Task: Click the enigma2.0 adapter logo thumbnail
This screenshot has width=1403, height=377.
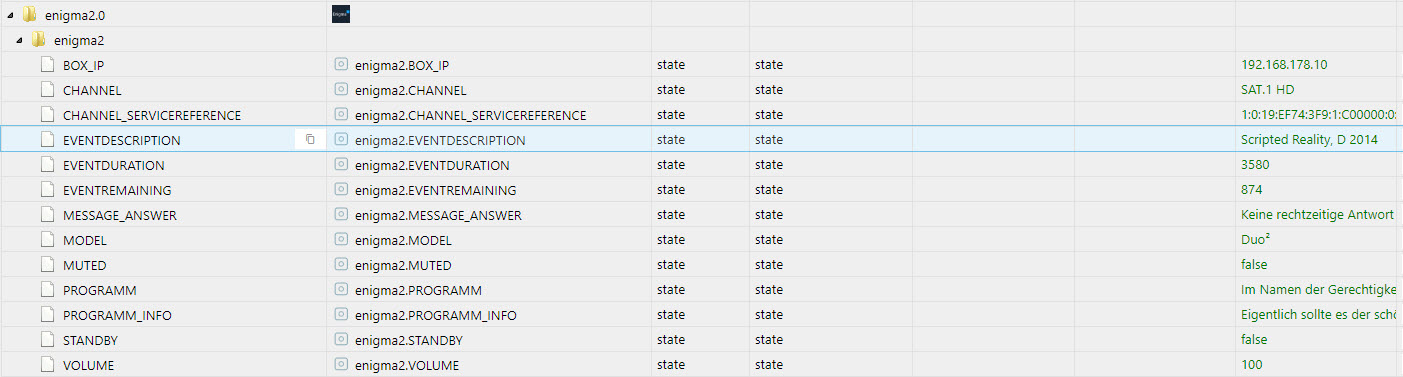Action: click(341, 14)
